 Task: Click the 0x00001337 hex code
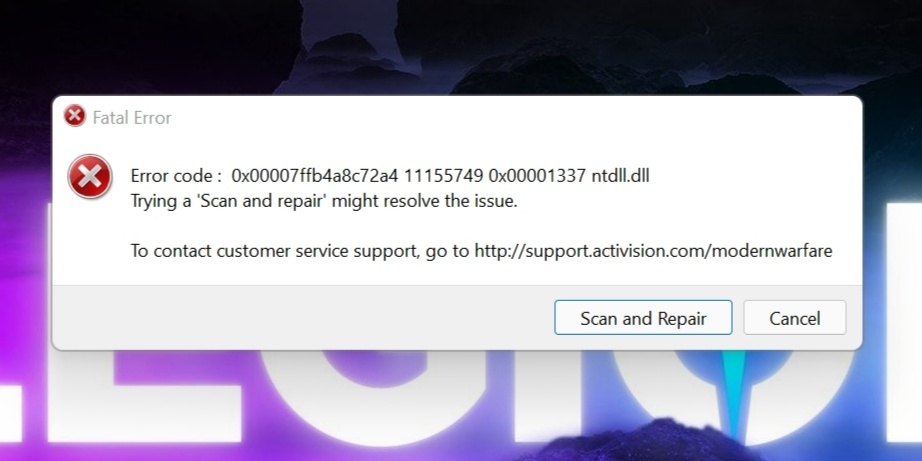pos(537,175)
